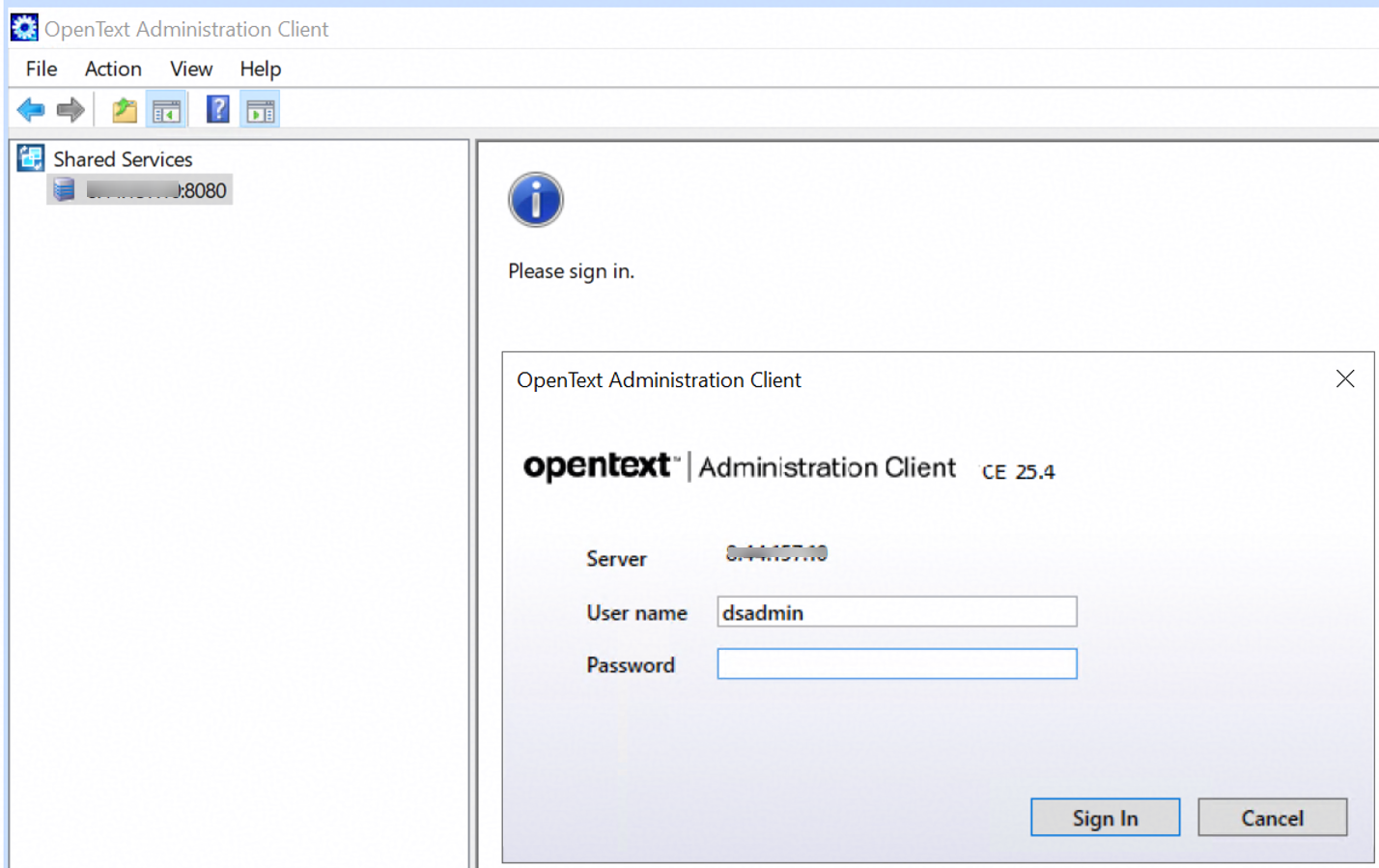
Task: Click the 'Administration Client' heading beside the logo
Action: [x=827, y=467]
